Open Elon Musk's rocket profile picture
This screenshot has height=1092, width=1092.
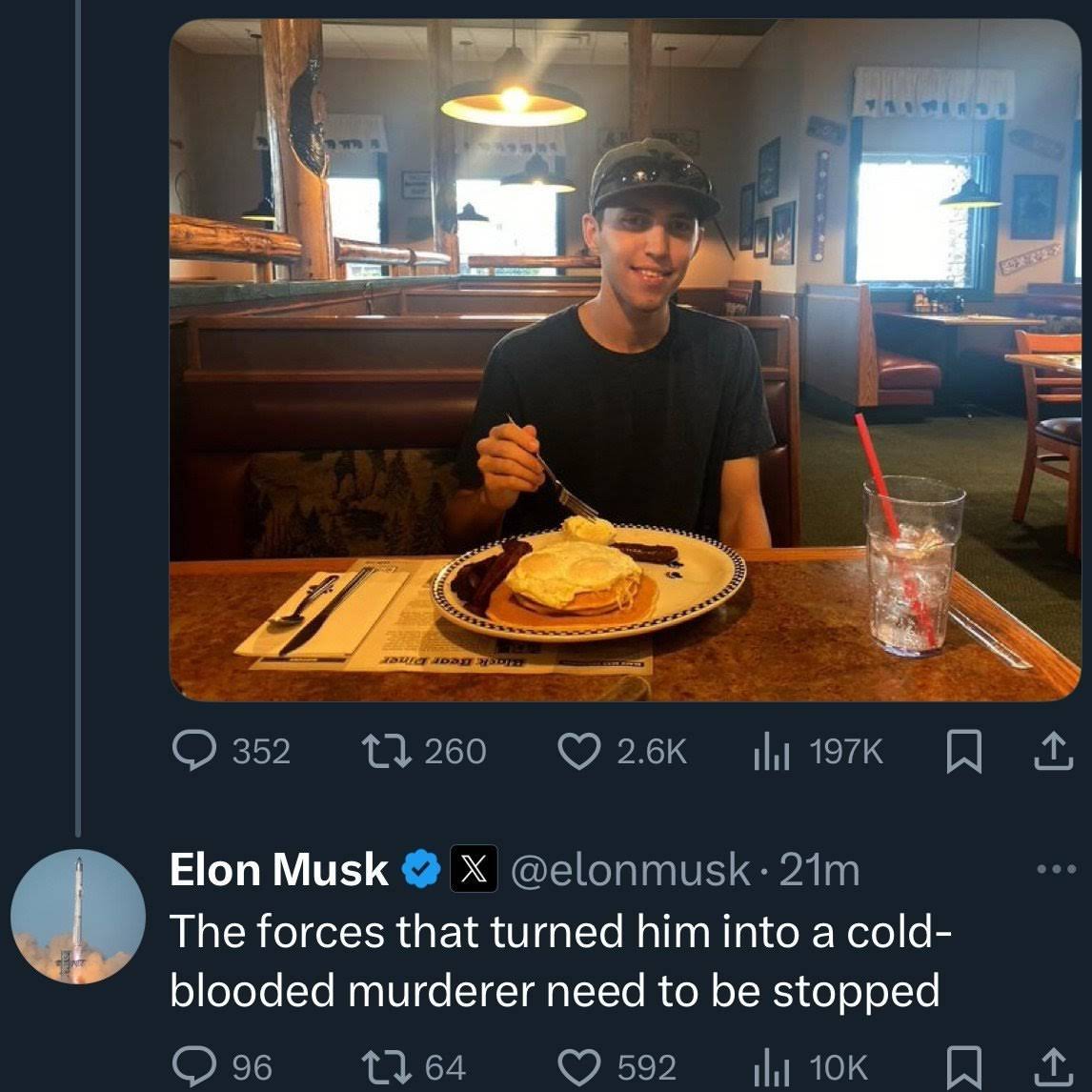[78, 917]
